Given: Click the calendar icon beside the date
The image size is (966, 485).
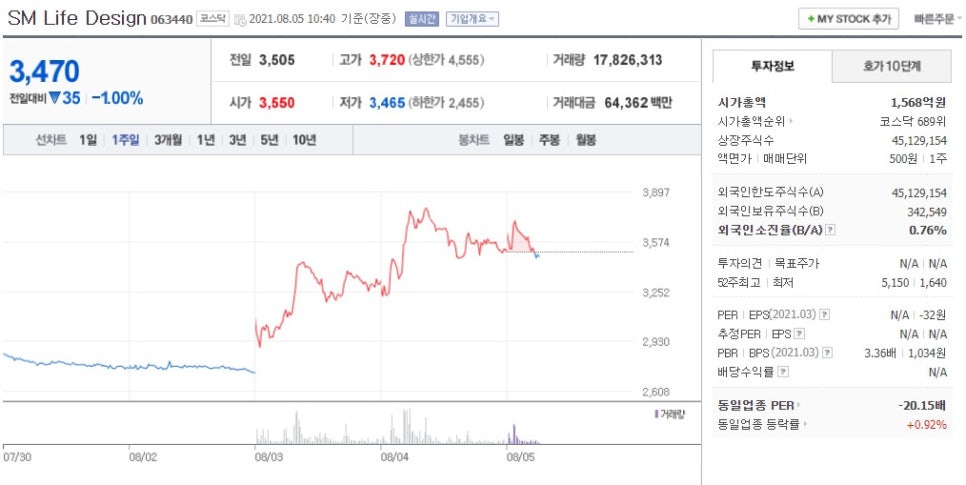Looking at the screenshot, I should [239, 19].
